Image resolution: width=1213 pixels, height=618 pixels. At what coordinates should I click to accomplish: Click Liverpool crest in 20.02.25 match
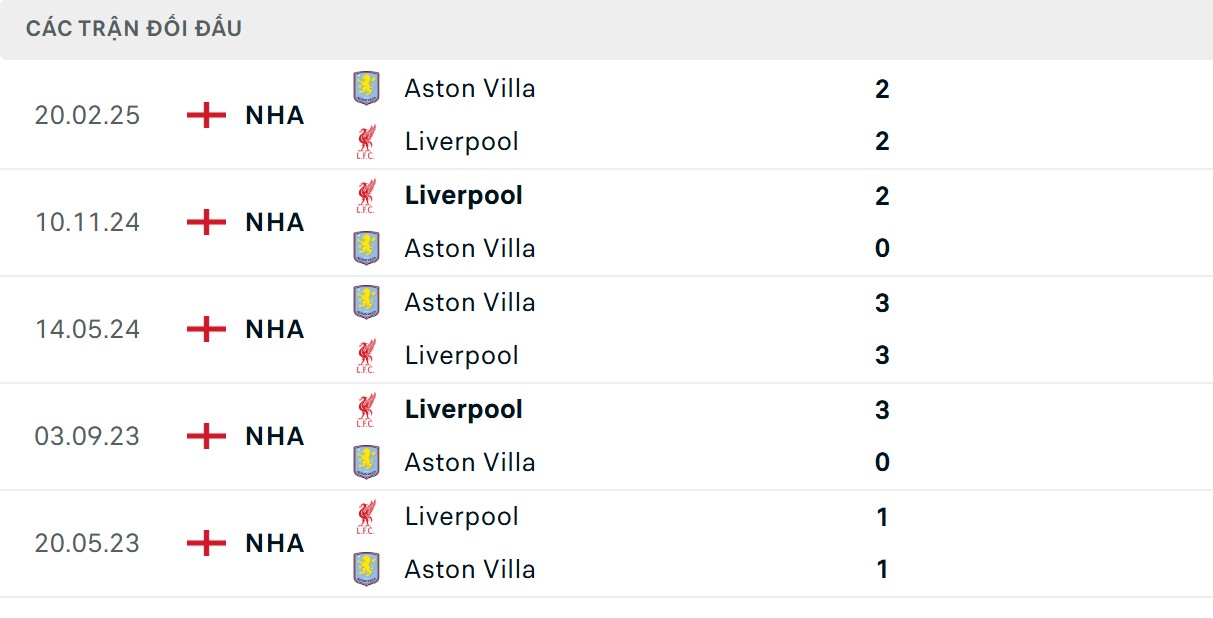point(366,141)
